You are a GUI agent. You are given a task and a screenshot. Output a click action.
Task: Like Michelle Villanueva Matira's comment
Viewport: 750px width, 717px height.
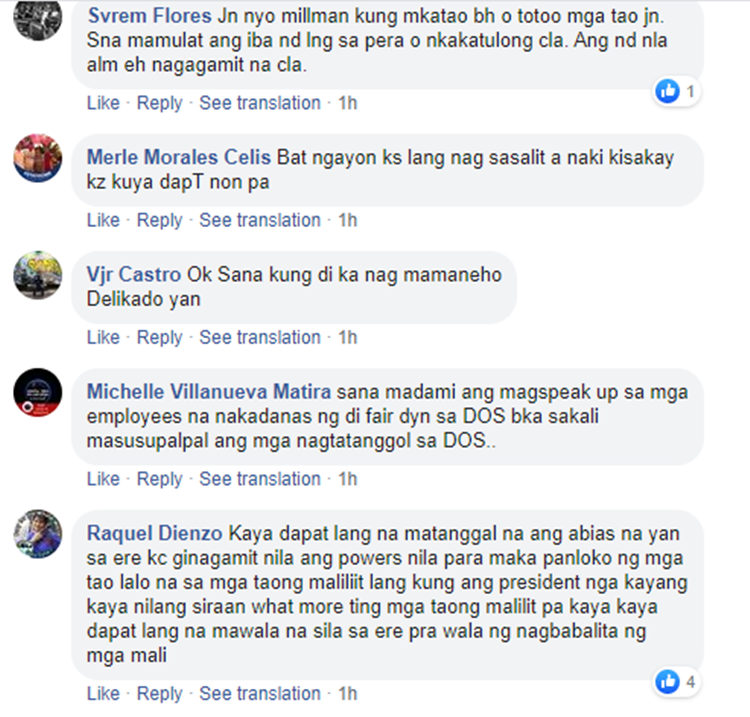coord(103,479)
